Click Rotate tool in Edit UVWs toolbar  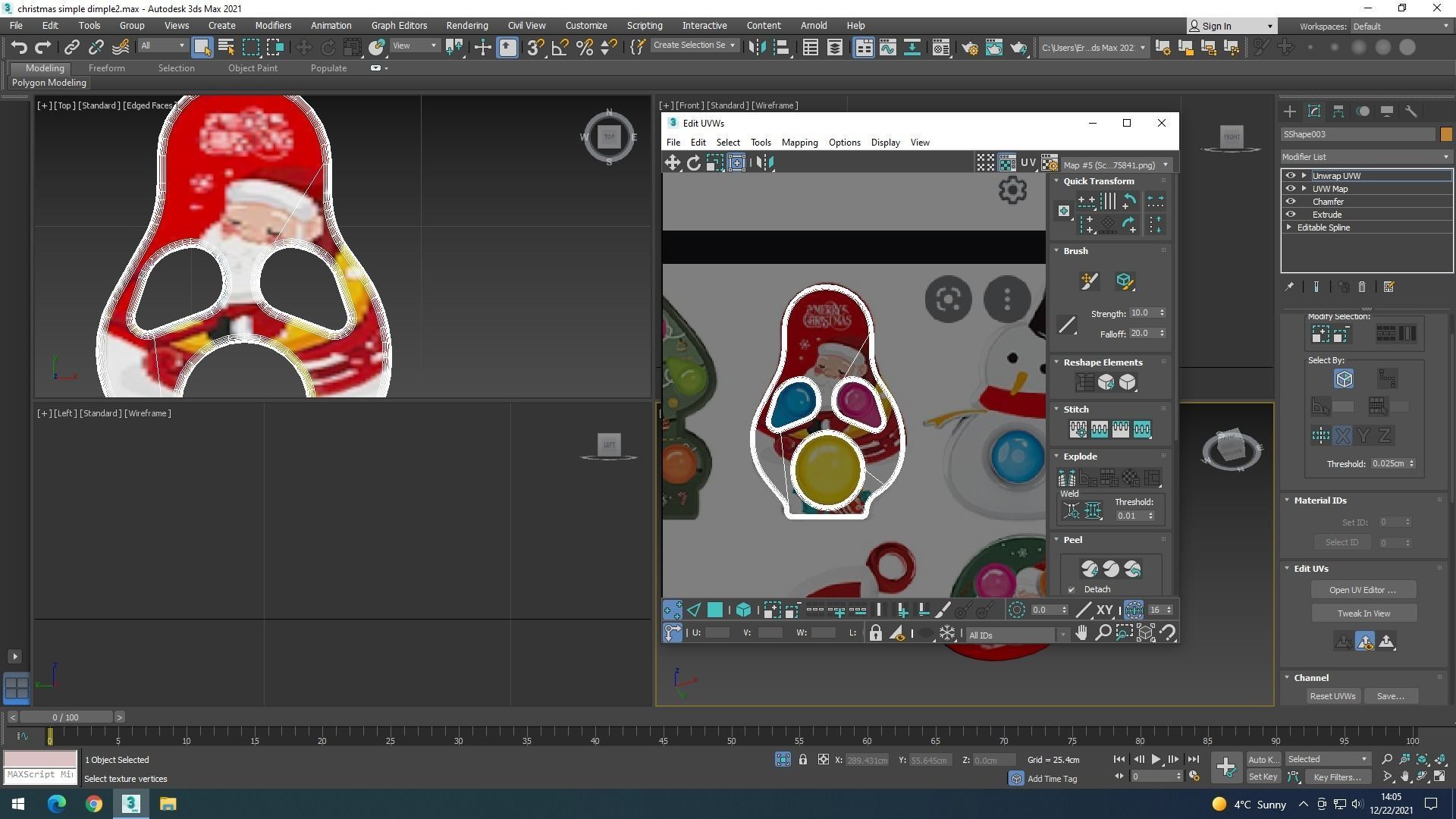(693, 162)
